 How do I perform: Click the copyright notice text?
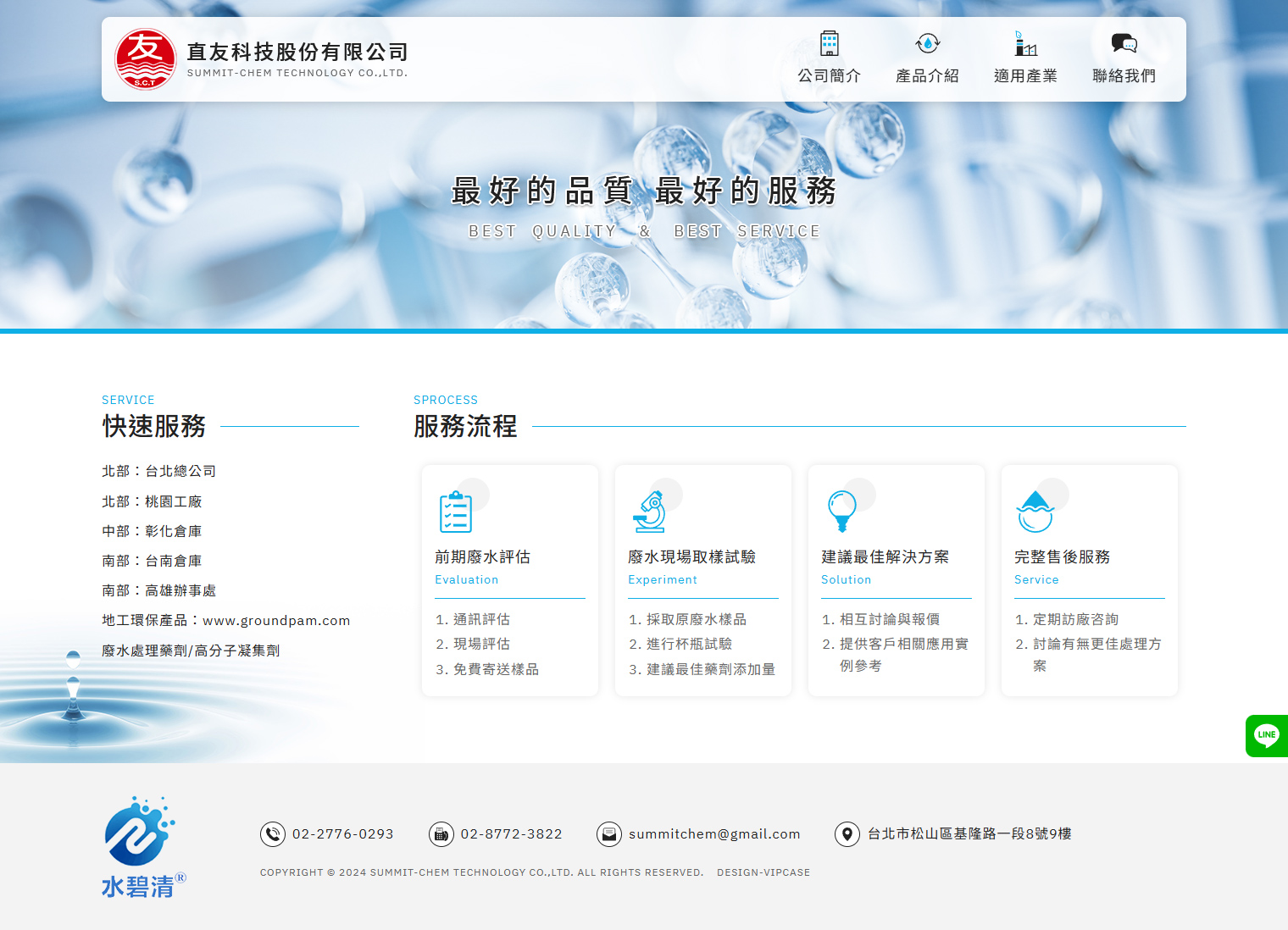482,872
